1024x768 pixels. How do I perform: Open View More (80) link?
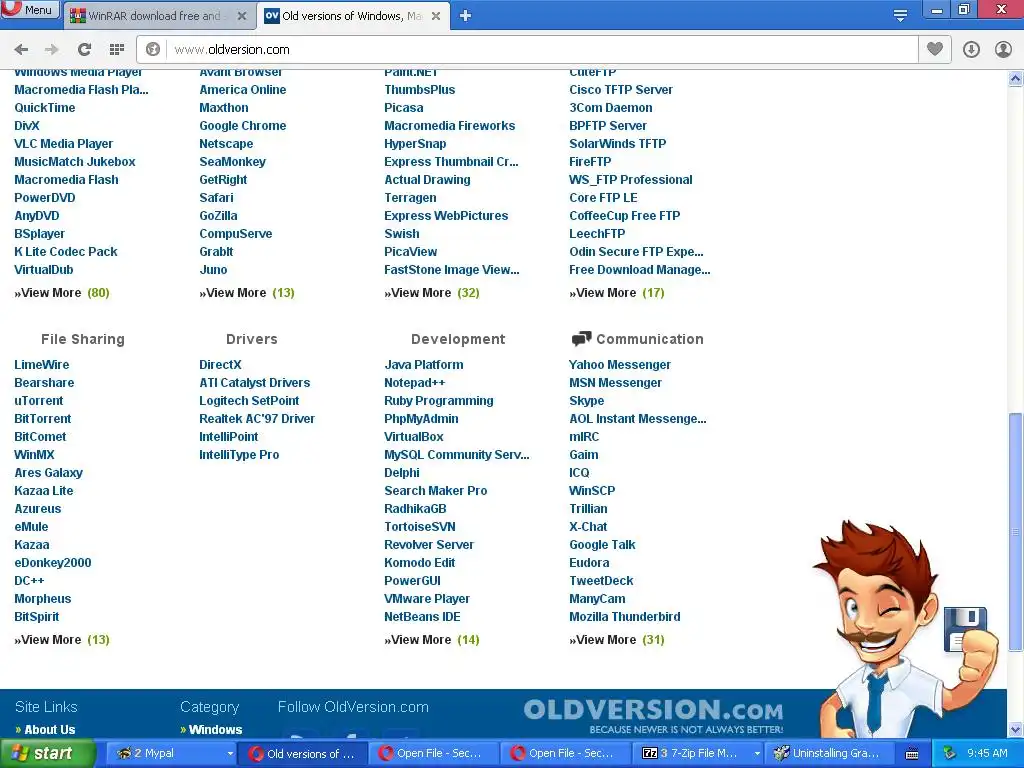62,293
